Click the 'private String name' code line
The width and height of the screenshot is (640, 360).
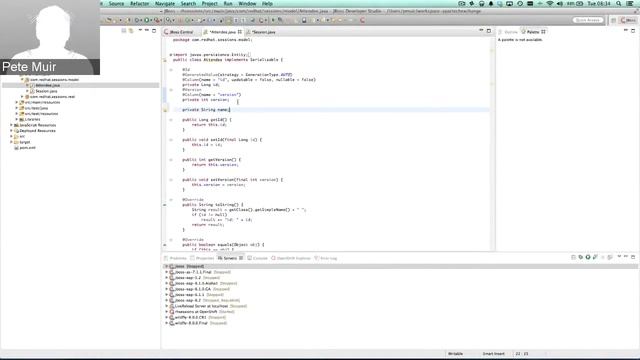click(206, 110)
